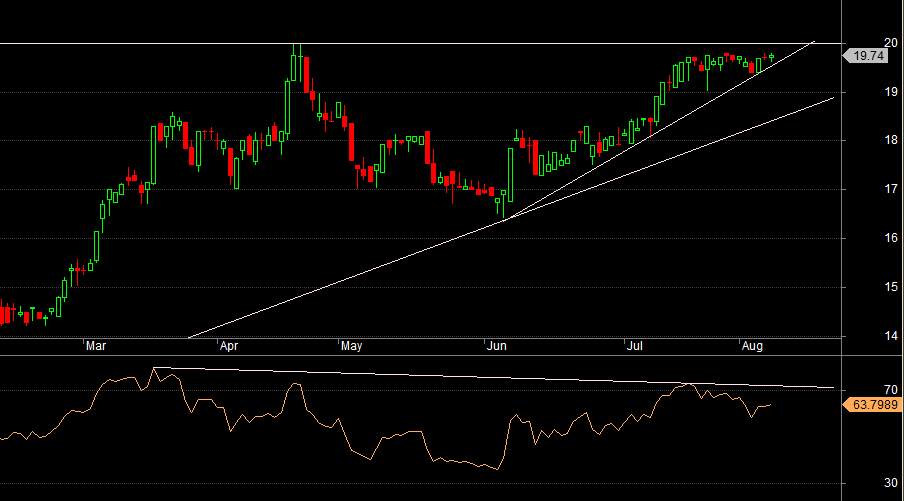This screenshot has width=904, height=501.
Task: Select the Apr label on time axis
Action: click(229, 346)
